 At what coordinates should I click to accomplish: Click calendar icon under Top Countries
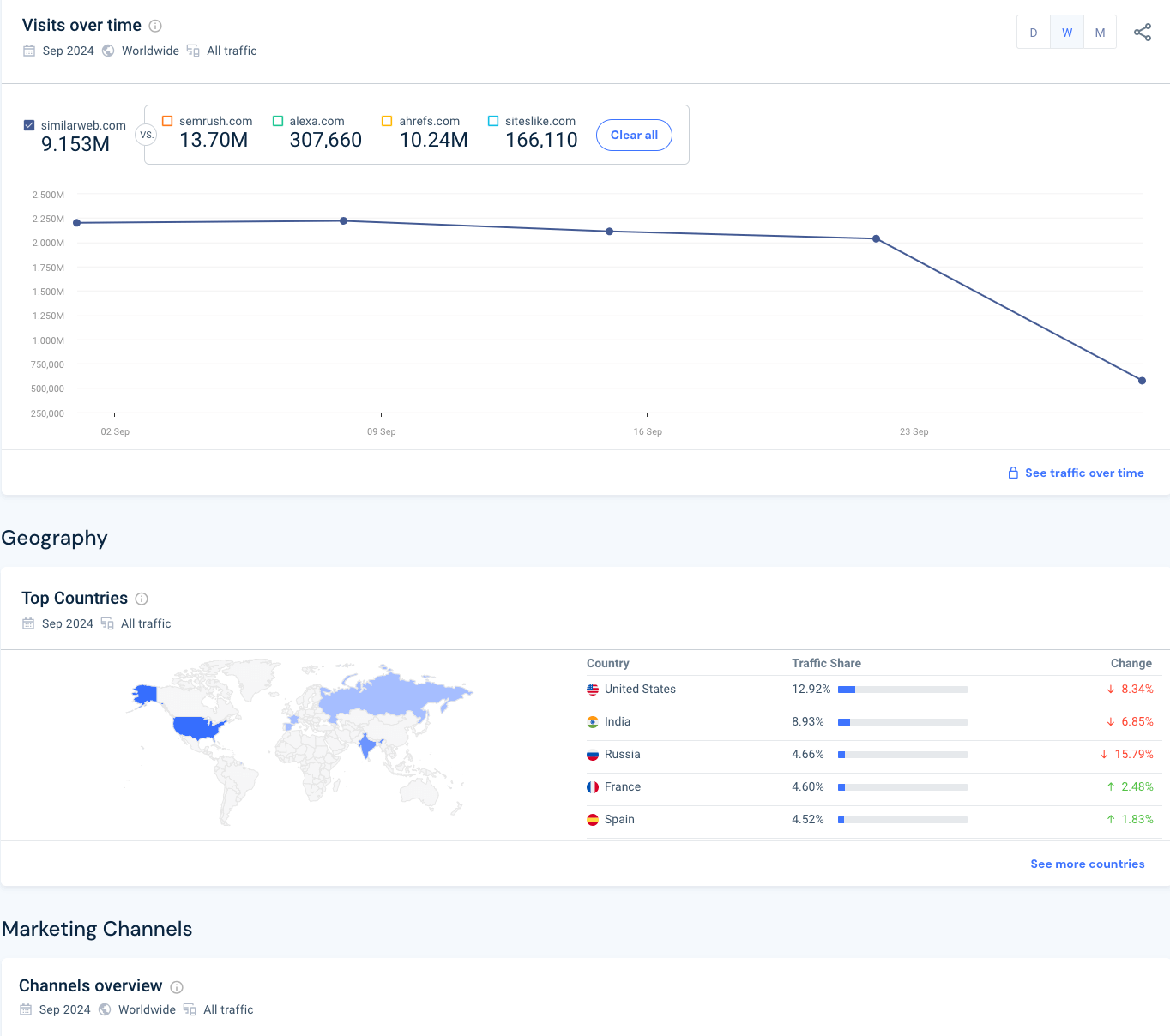click(28, 623)
